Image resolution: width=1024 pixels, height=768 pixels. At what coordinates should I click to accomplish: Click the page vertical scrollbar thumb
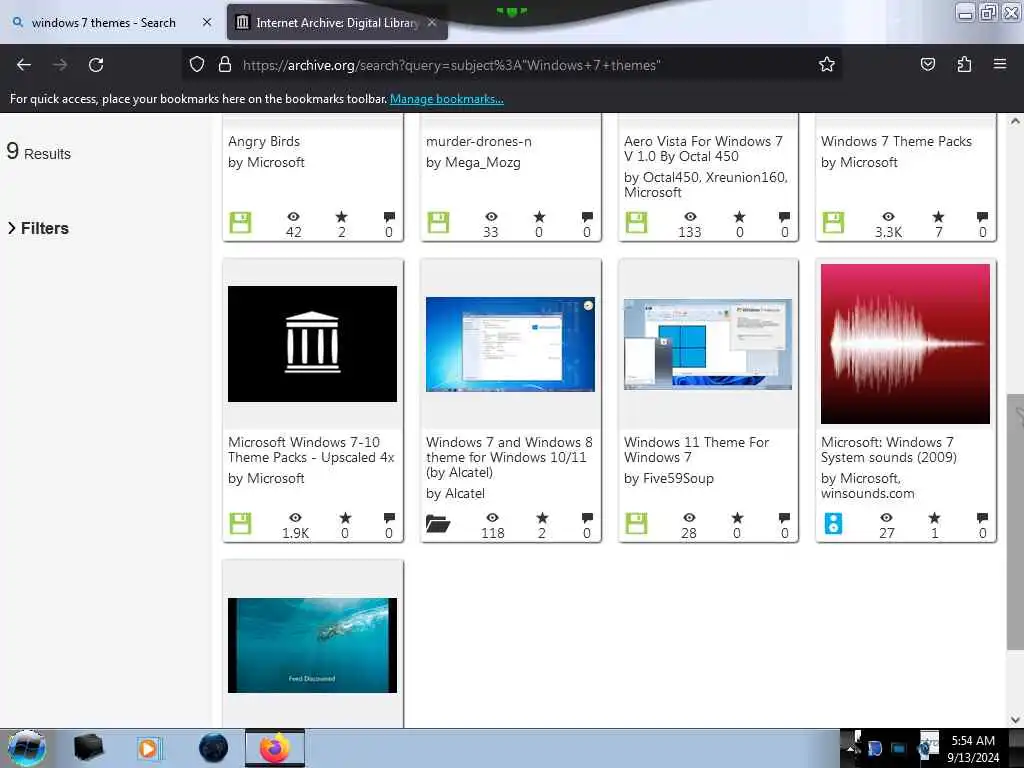[1014, 522]
